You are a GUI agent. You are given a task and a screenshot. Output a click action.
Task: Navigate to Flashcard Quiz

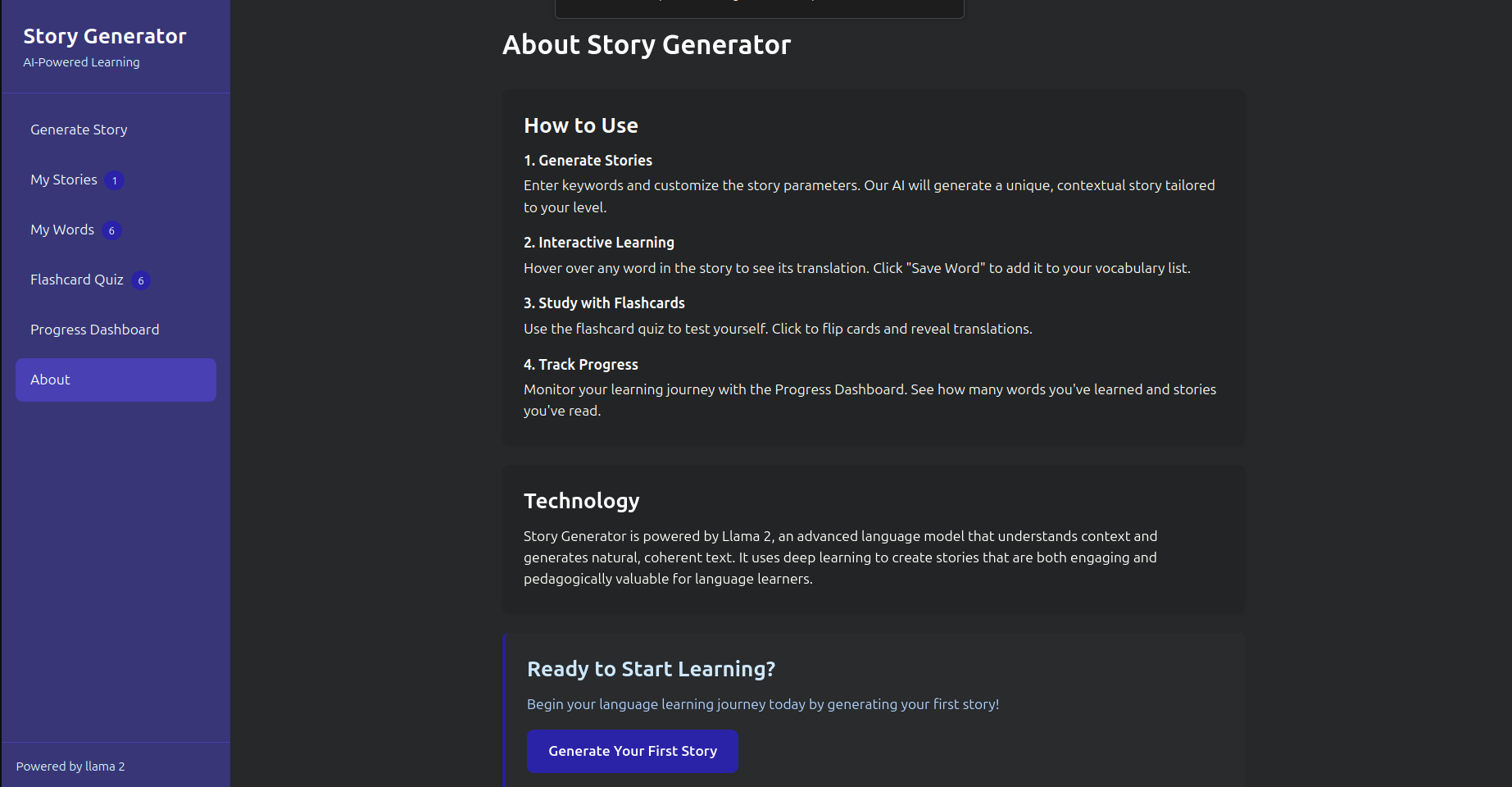click(116, 280)
